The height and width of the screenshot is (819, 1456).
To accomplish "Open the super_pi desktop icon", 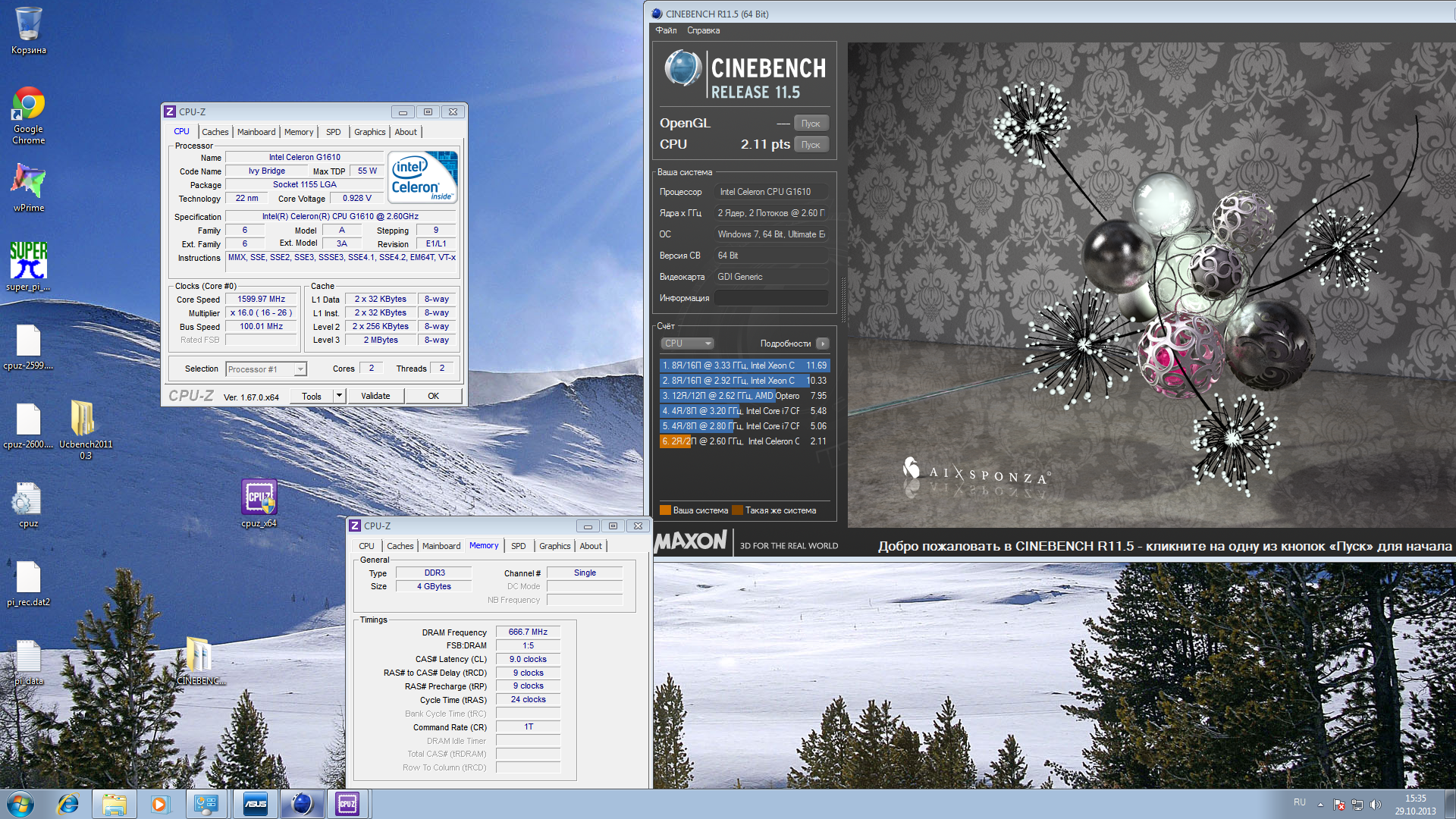I will coord(28,265).
